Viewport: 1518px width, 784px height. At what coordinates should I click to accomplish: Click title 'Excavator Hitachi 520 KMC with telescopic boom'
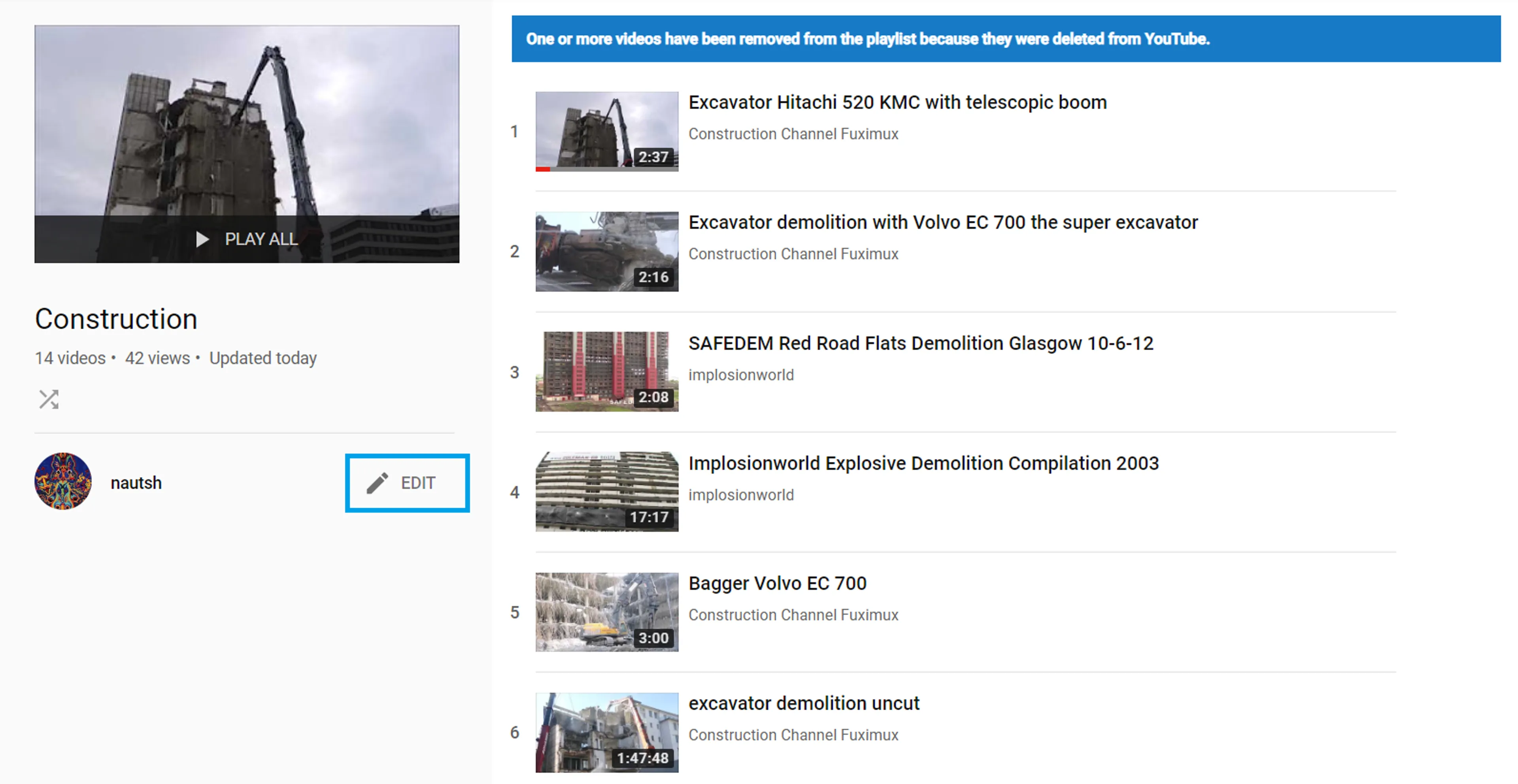coord(897,102)
